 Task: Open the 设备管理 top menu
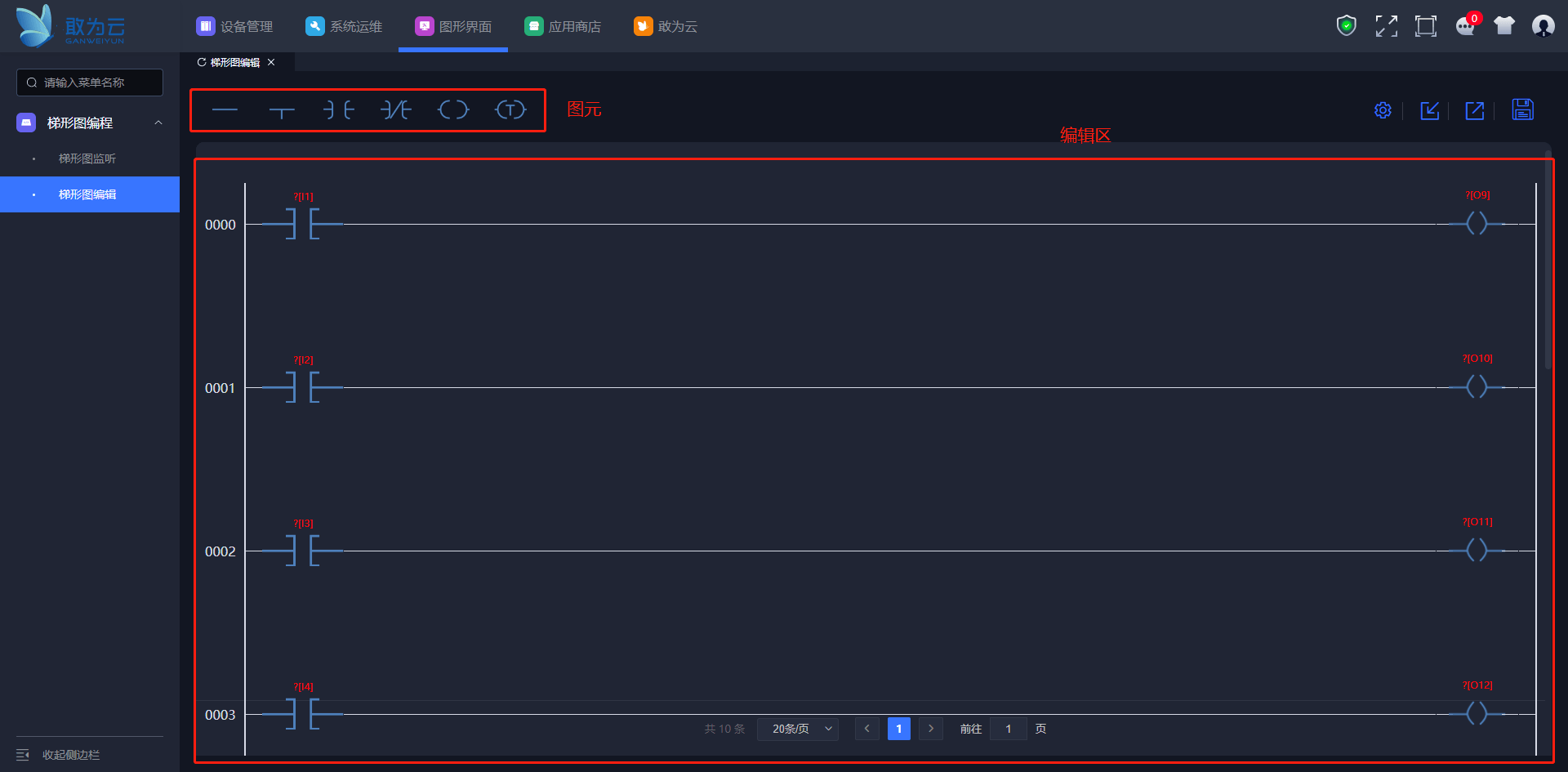(234, 26)
